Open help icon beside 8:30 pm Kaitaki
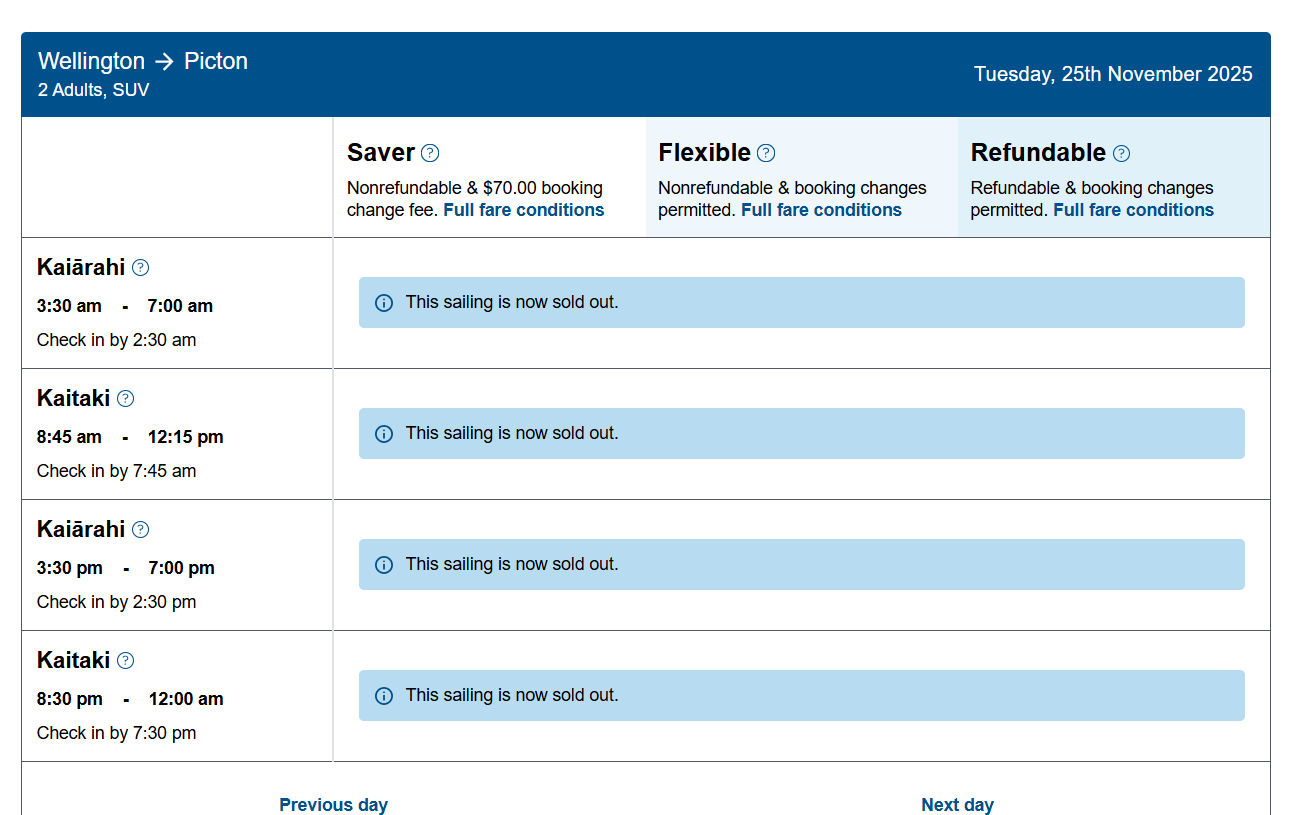The image size is (1295, 815). point(125,660)
